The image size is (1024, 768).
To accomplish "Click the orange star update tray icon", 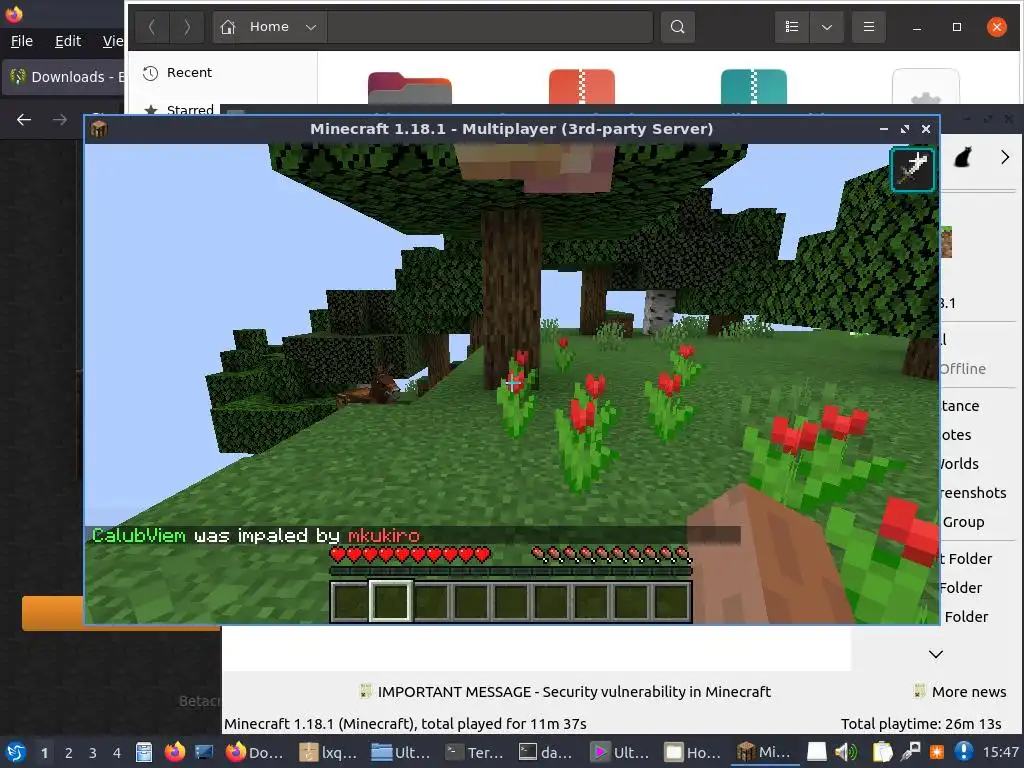I will click(x=937, y=752).
